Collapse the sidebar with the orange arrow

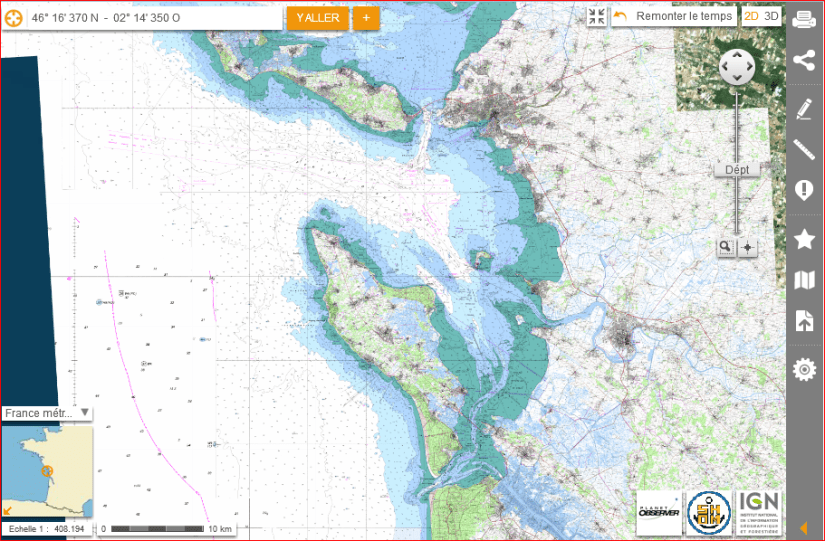click(x=804, y=527)
